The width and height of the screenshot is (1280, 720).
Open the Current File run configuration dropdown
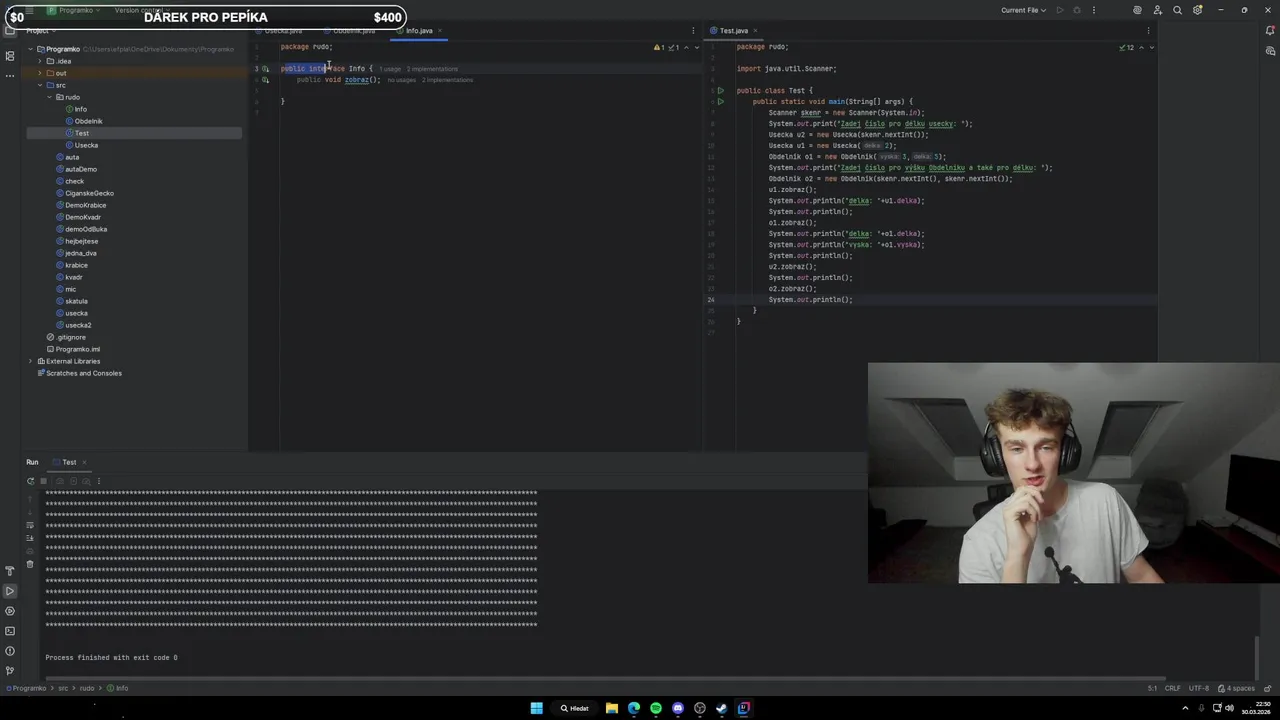[x=1023, y=10]
